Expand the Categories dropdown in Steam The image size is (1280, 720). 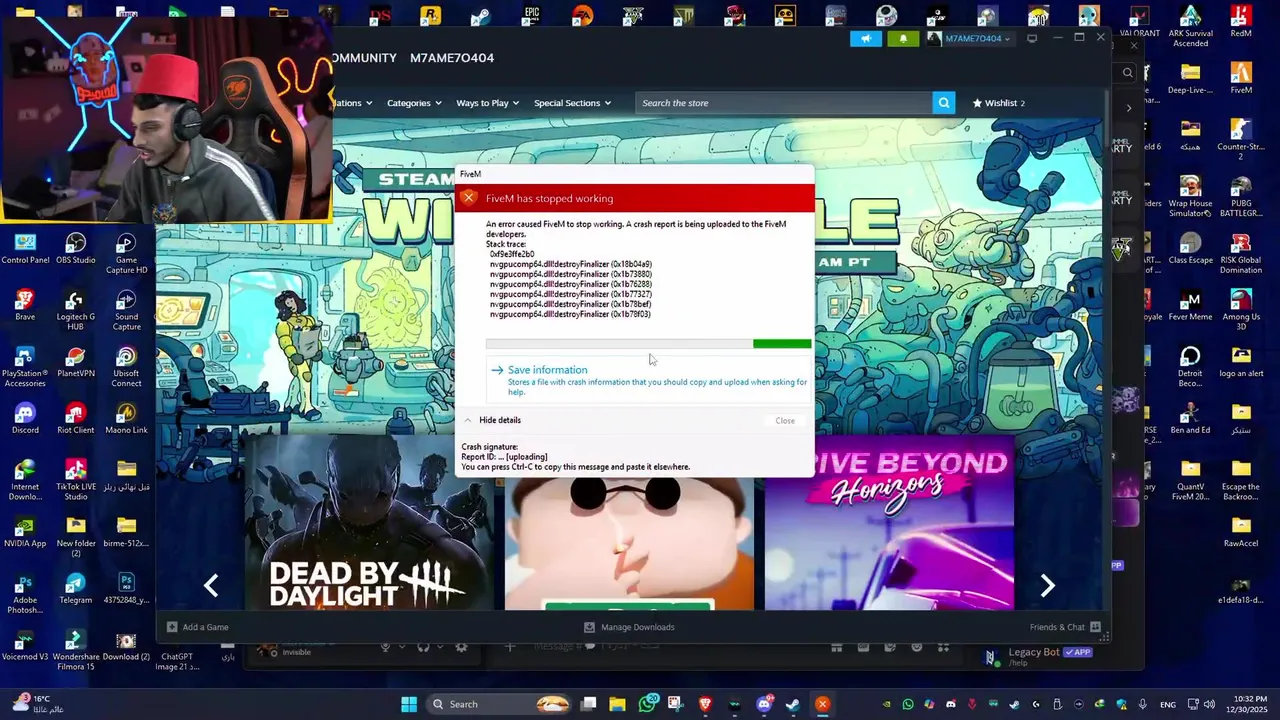tap(414, 103)
